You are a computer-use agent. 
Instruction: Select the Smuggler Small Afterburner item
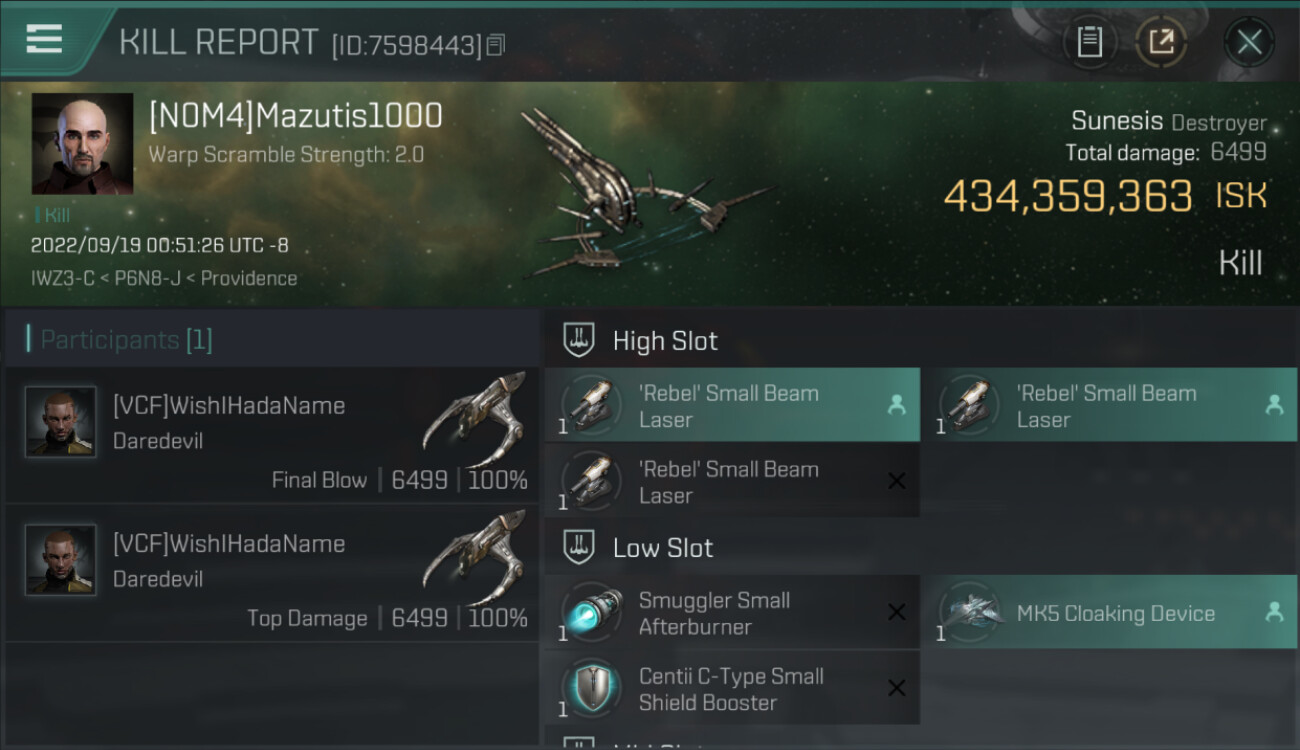coord(732,613)
